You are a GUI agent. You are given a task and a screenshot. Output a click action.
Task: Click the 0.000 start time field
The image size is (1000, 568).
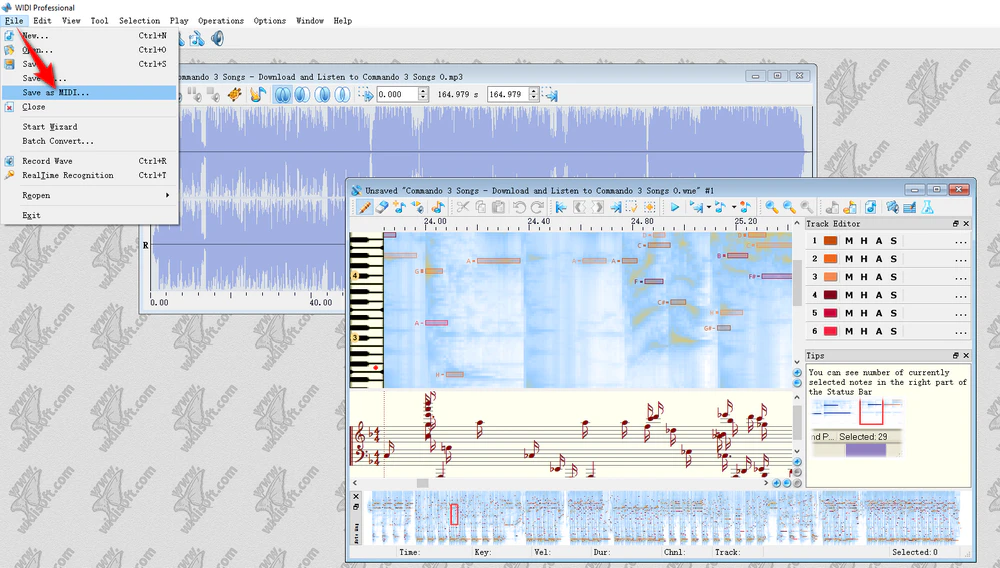pyautogui.click(x=397, y=94)
